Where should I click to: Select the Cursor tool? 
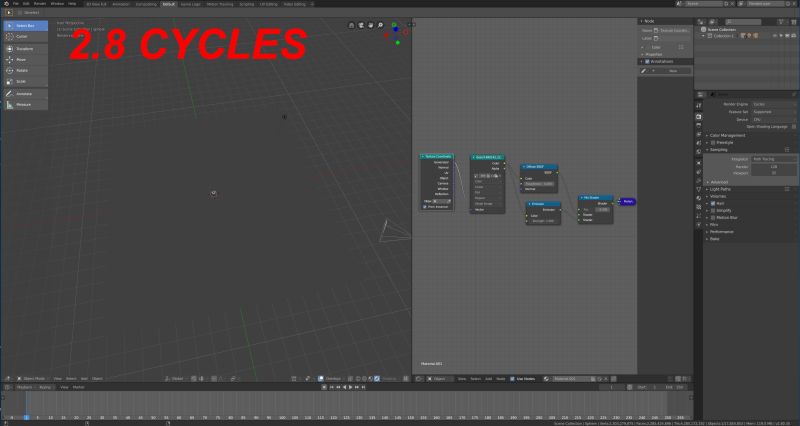pos(26,37)
